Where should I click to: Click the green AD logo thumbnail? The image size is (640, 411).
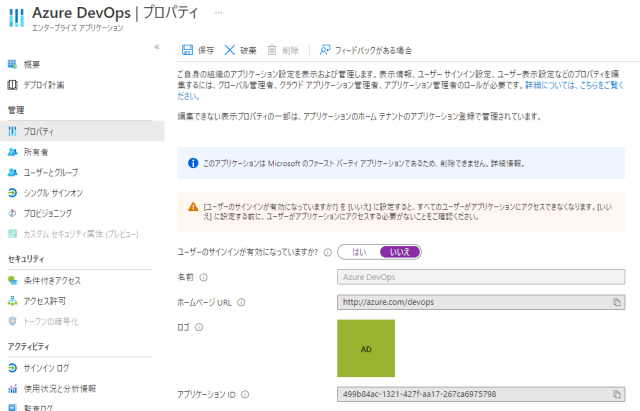coord(366,348)
